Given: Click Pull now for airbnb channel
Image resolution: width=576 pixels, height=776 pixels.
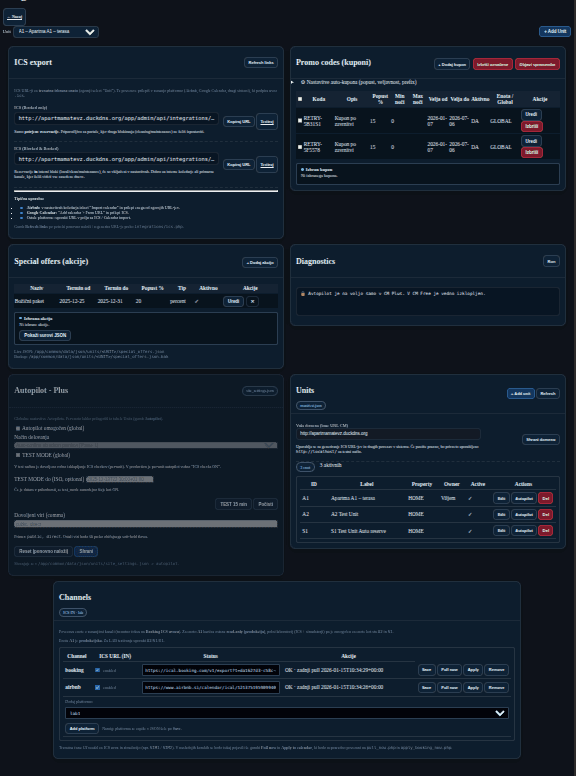Looking at the screenshot, I should (x=449, y=687).
